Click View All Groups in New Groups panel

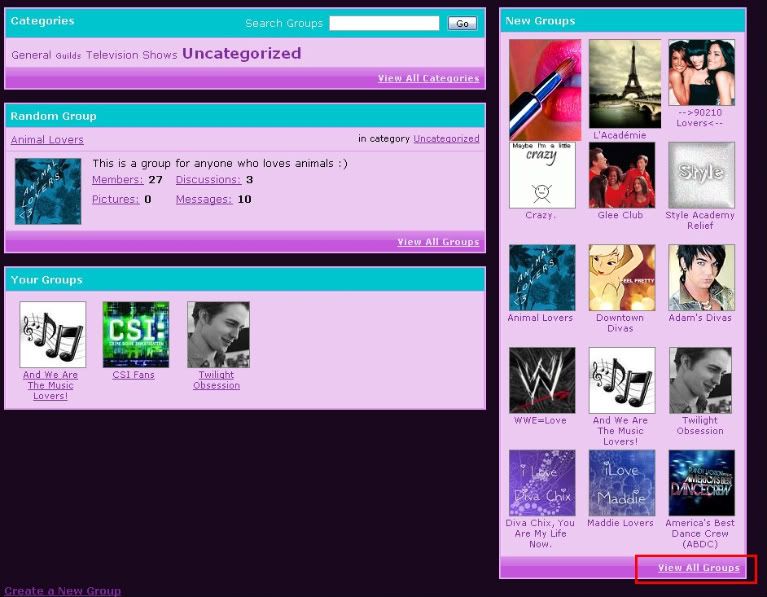[699, 568]
